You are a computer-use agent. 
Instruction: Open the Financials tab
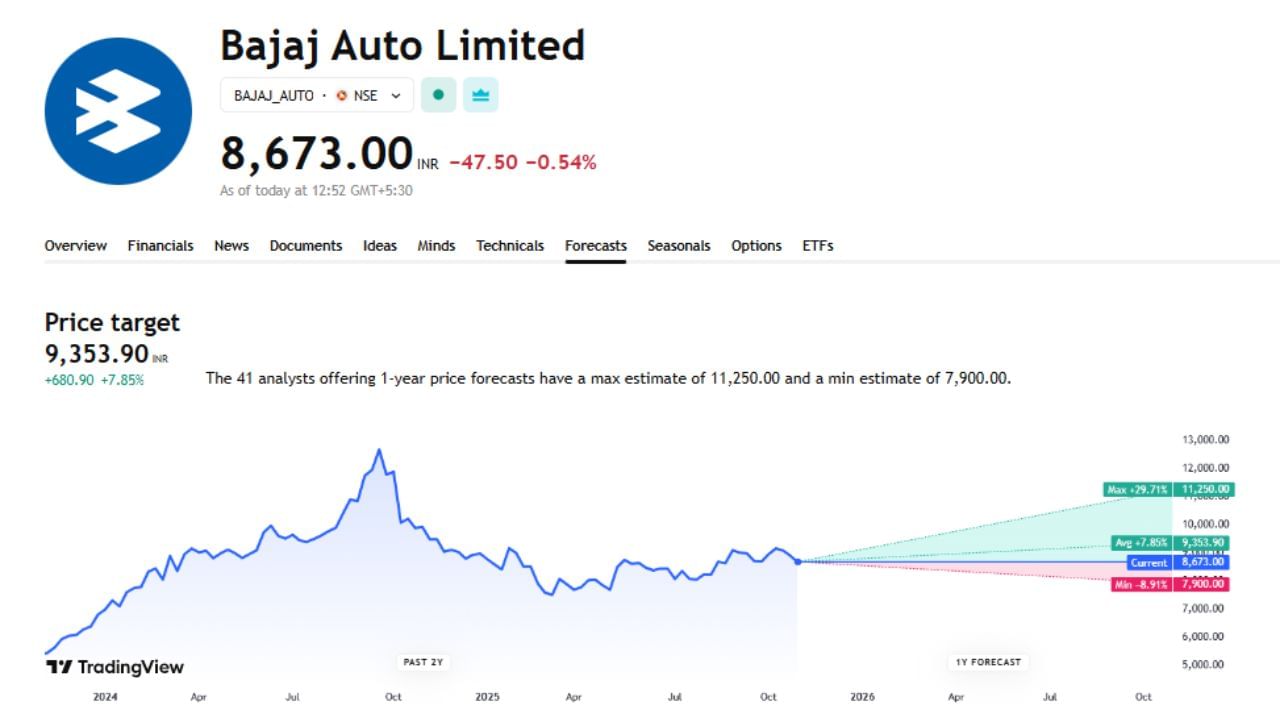160,246
